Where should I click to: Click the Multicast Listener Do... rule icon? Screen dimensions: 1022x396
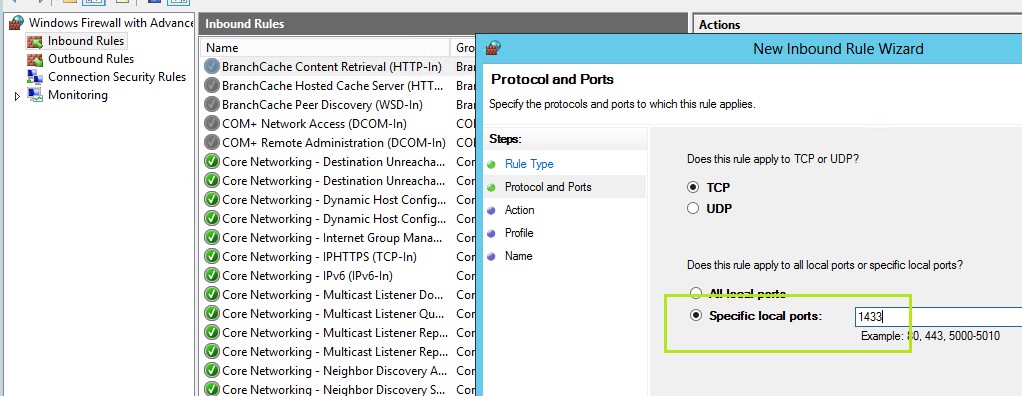pyautogui.click(x=212, y=294)
